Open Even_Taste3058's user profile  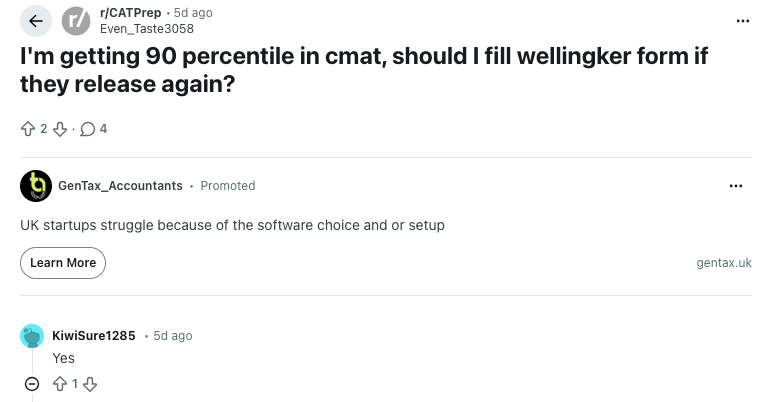click(147, 28)
